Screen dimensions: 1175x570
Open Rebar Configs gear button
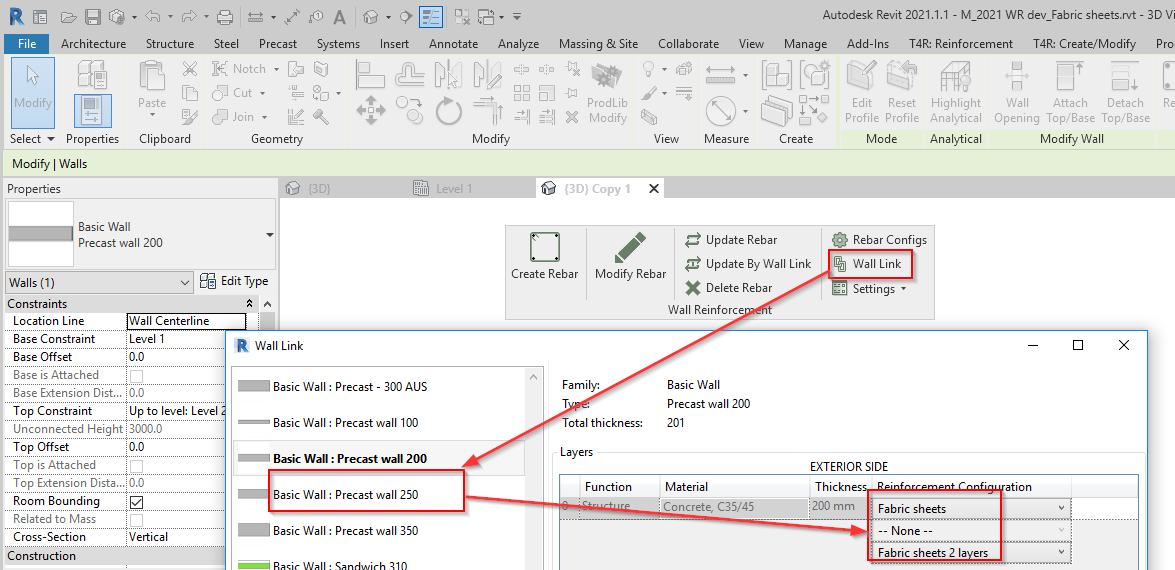[x=880, y=240]
